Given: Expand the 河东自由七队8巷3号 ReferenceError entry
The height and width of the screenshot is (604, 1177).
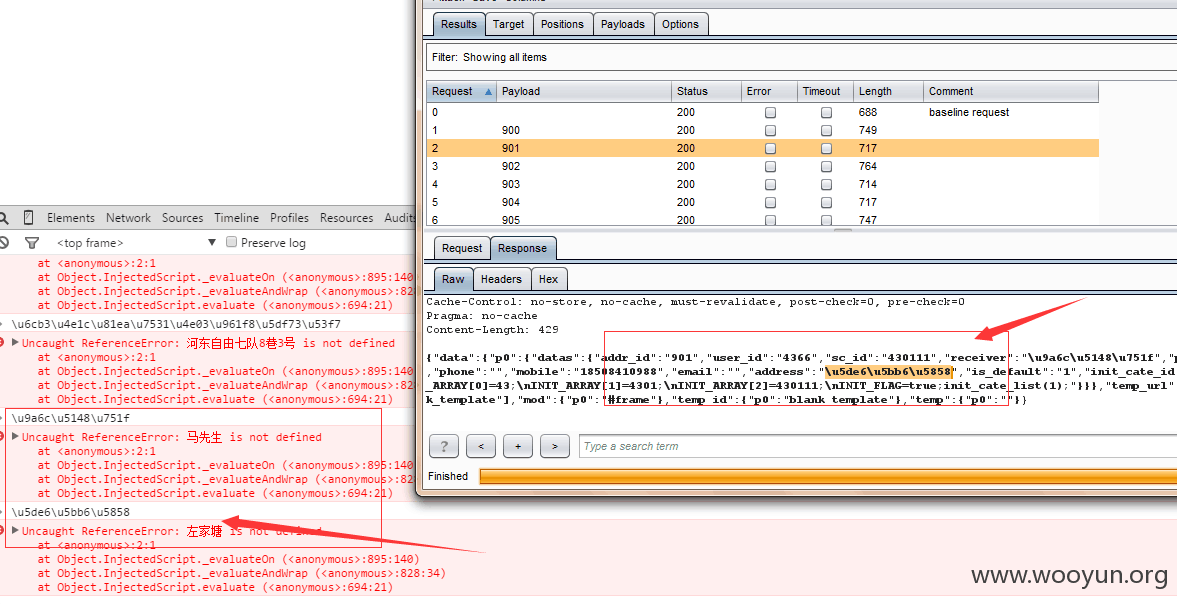Looking at the screenshot, I should pyautogui.click(x=15, y=342).
